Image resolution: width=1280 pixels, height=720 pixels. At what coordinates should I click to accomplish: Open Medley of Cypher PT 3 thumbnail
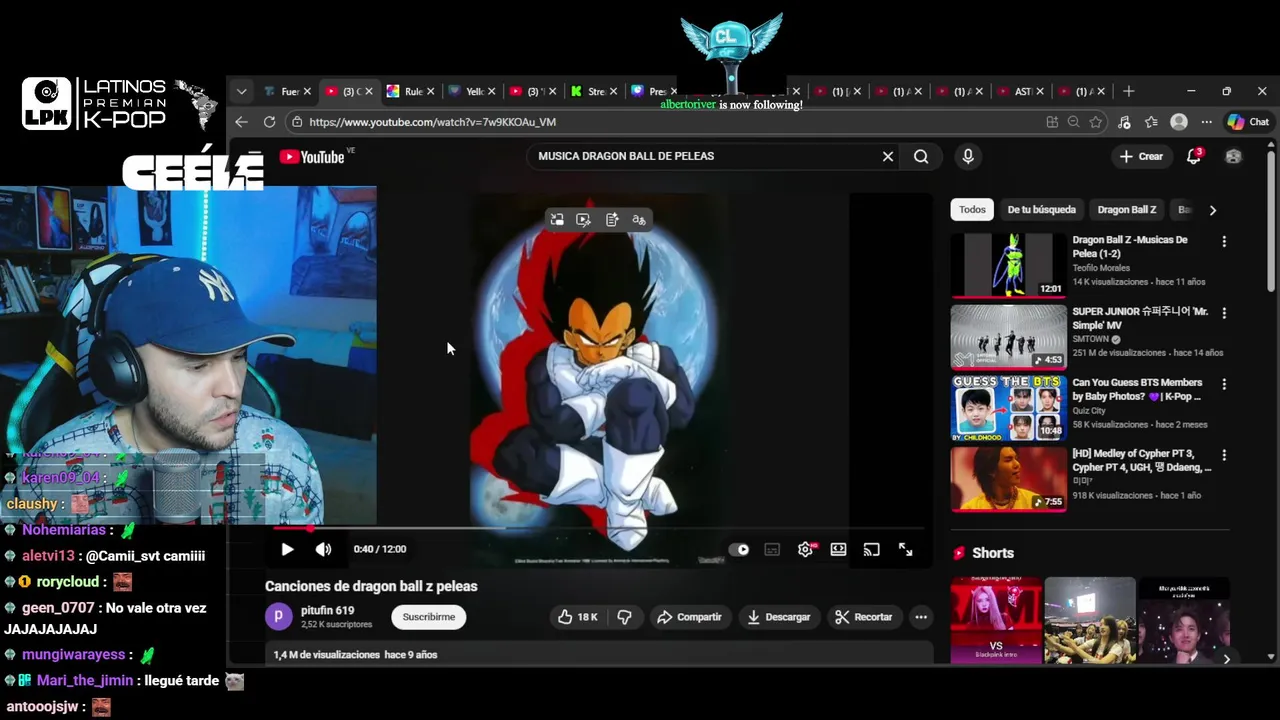1009,479
